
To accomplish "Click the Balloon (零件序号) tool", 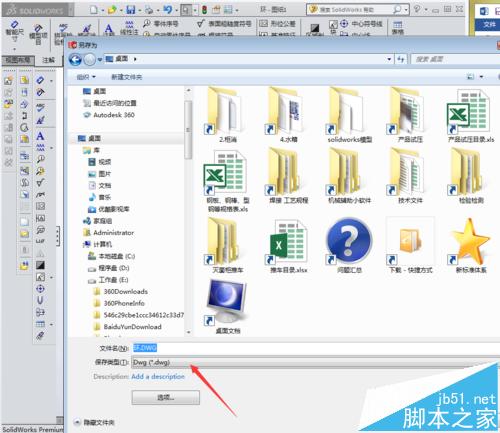I will click(161, 23).
